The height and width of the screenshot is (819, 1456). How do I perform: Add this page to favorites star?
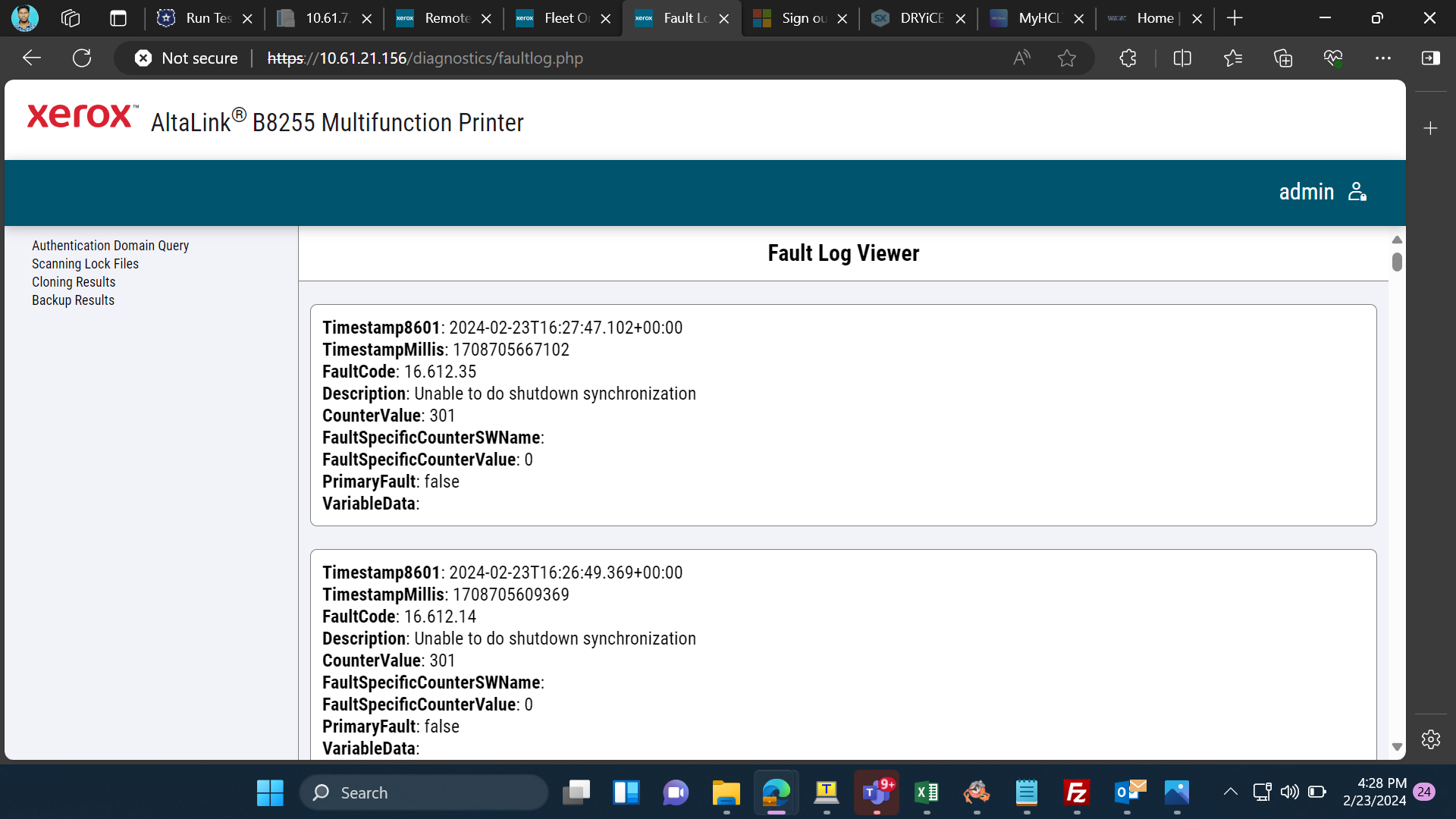pyautogui.click(x=1067, y=58)
